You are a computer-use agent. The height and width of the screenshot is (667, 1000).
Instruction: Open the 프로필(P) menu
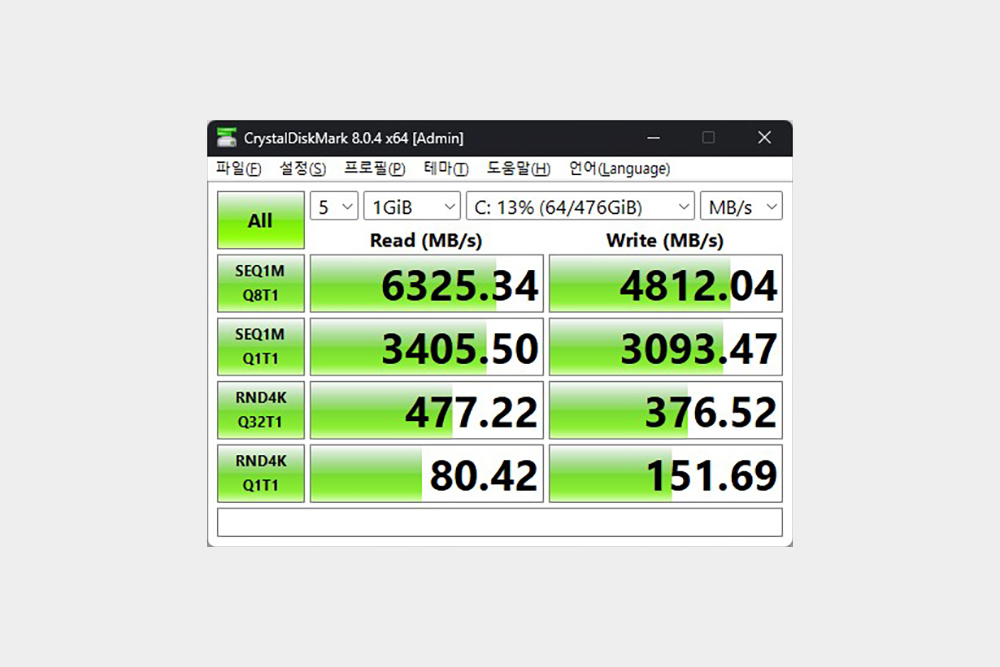375,168
